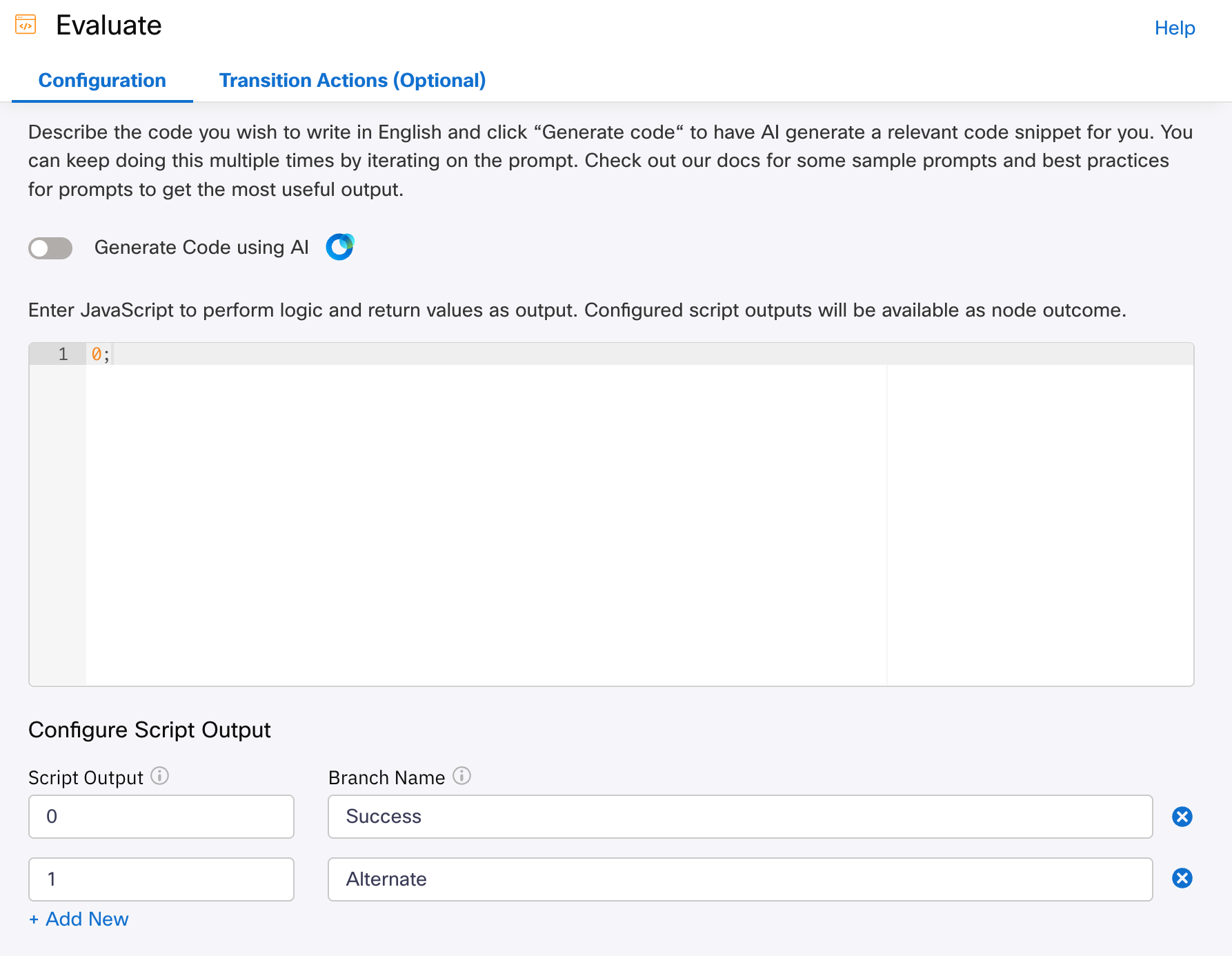Click Add New script output

click(79, 919)
